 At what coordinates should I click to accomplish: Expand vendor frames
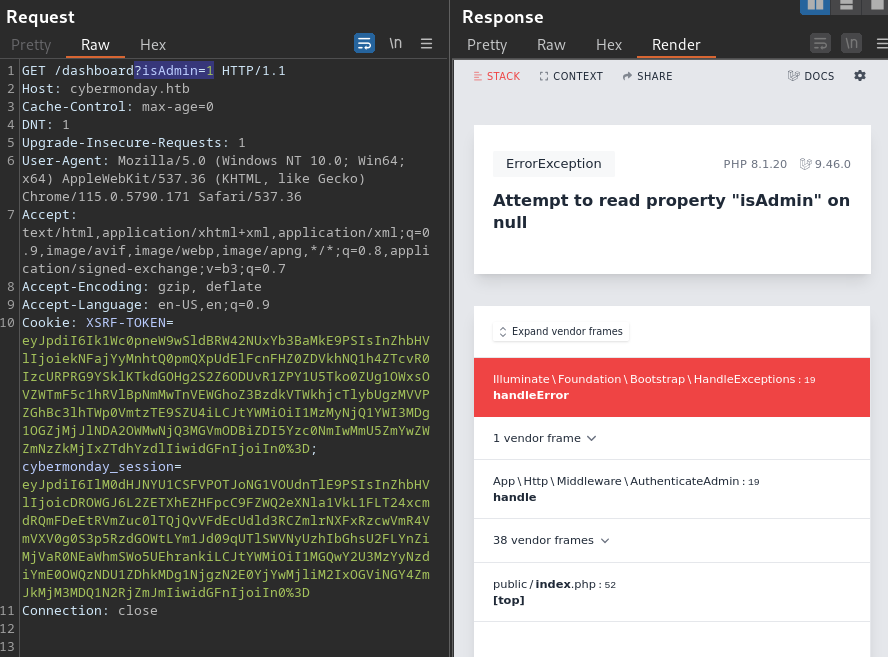[x=561, y=331]
